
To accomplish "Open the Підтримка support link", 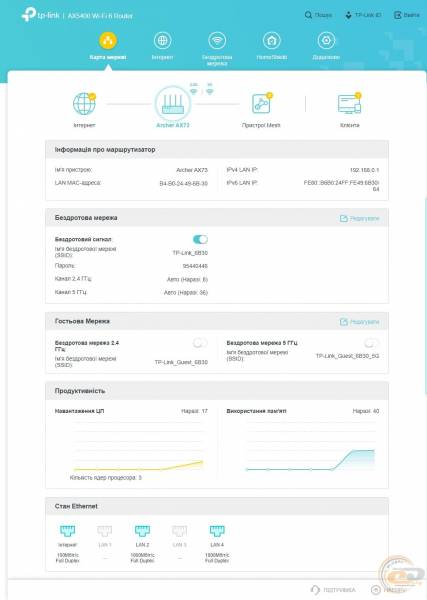I will click(333, 590).
